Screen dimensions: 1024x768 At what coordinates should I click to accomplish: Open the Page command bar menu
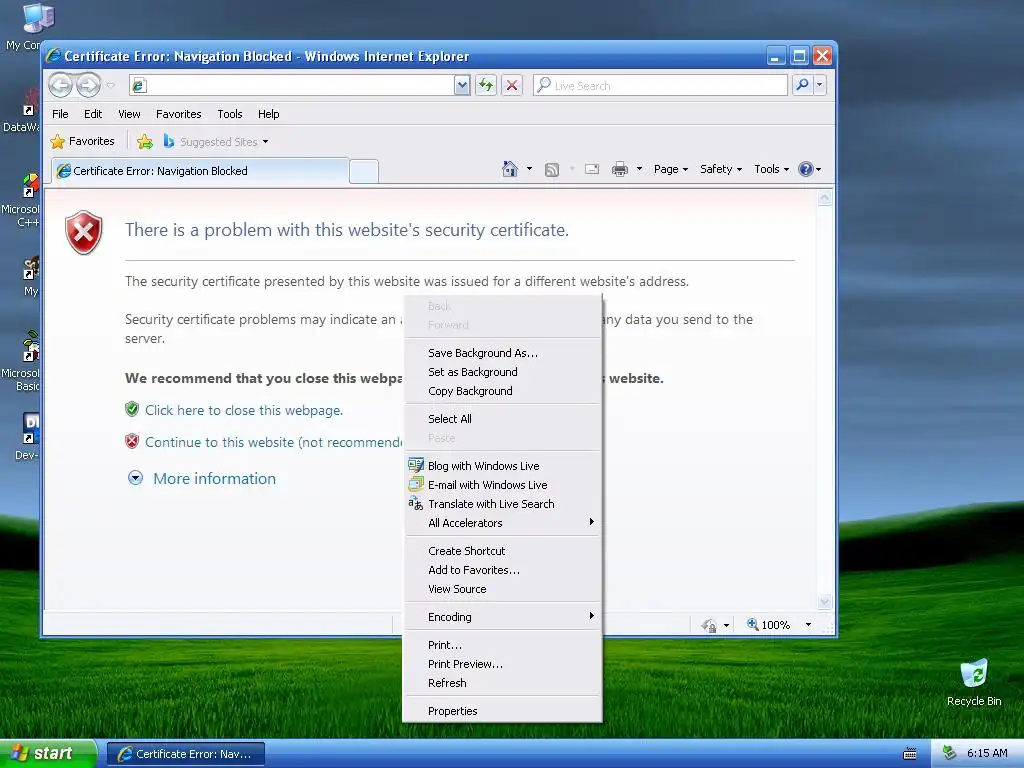click(671, 169)
